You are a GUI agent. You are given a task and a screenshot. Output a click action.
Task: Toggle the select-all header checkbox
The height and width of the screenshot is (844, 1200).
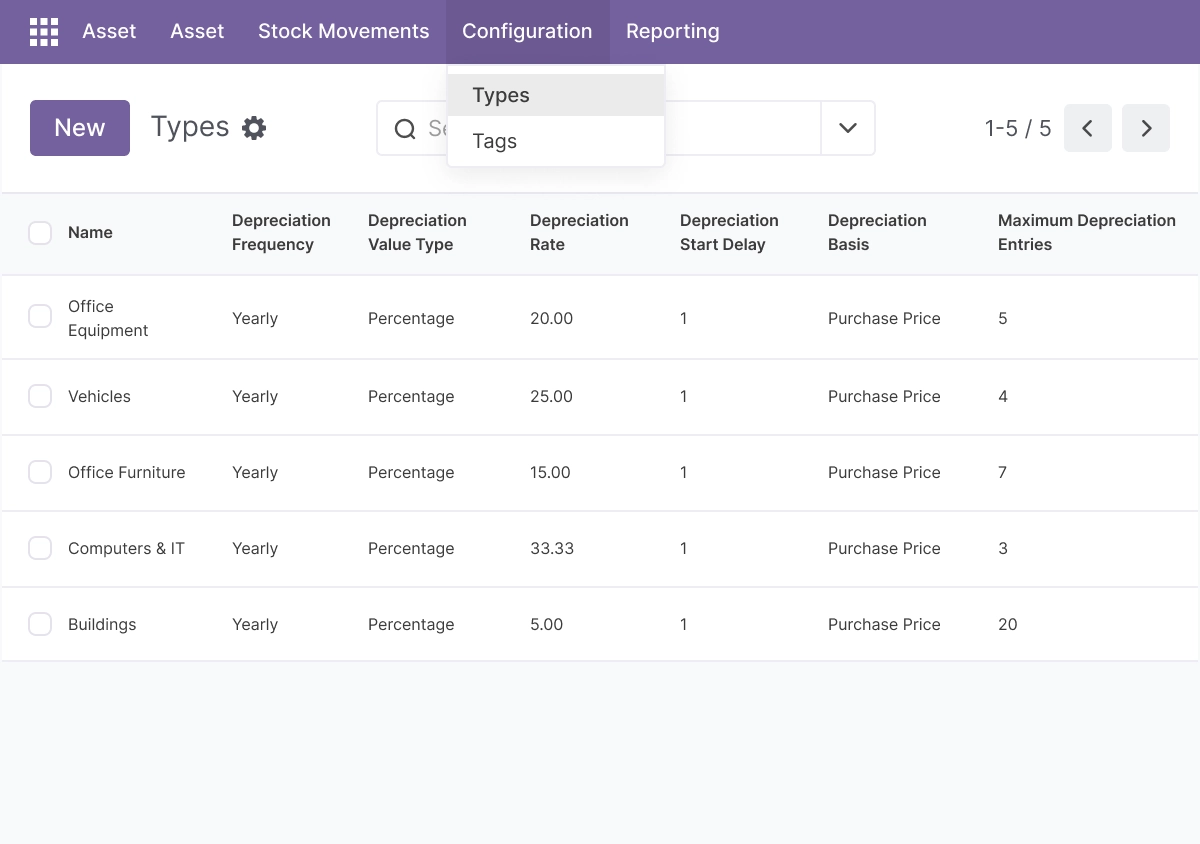[x=40, y=233]
